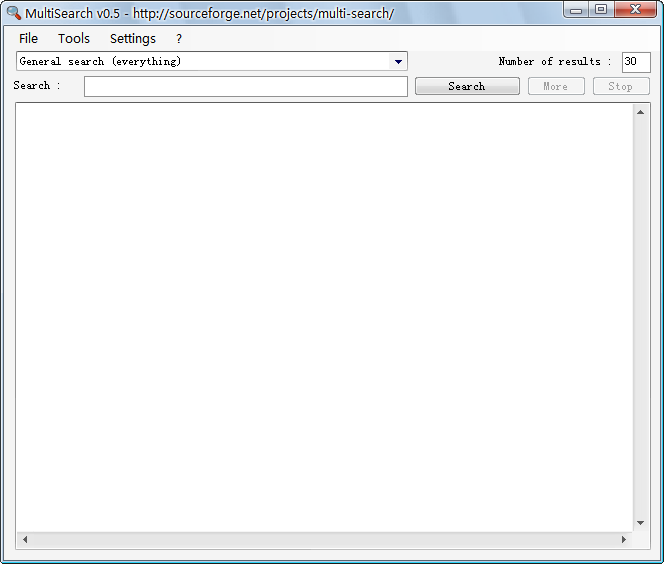Open the File menu
Screen dimensions: 664x564
pyautogui.click(x=28, y=38)
